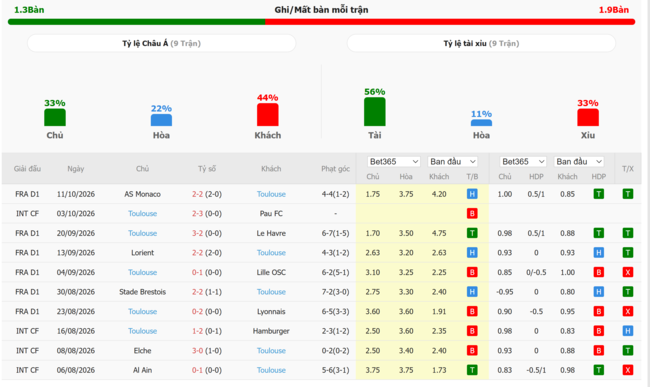650x387 pixels.
Task: Expand the second Ban đầu dropdown
Action: [x=579, y=162]
